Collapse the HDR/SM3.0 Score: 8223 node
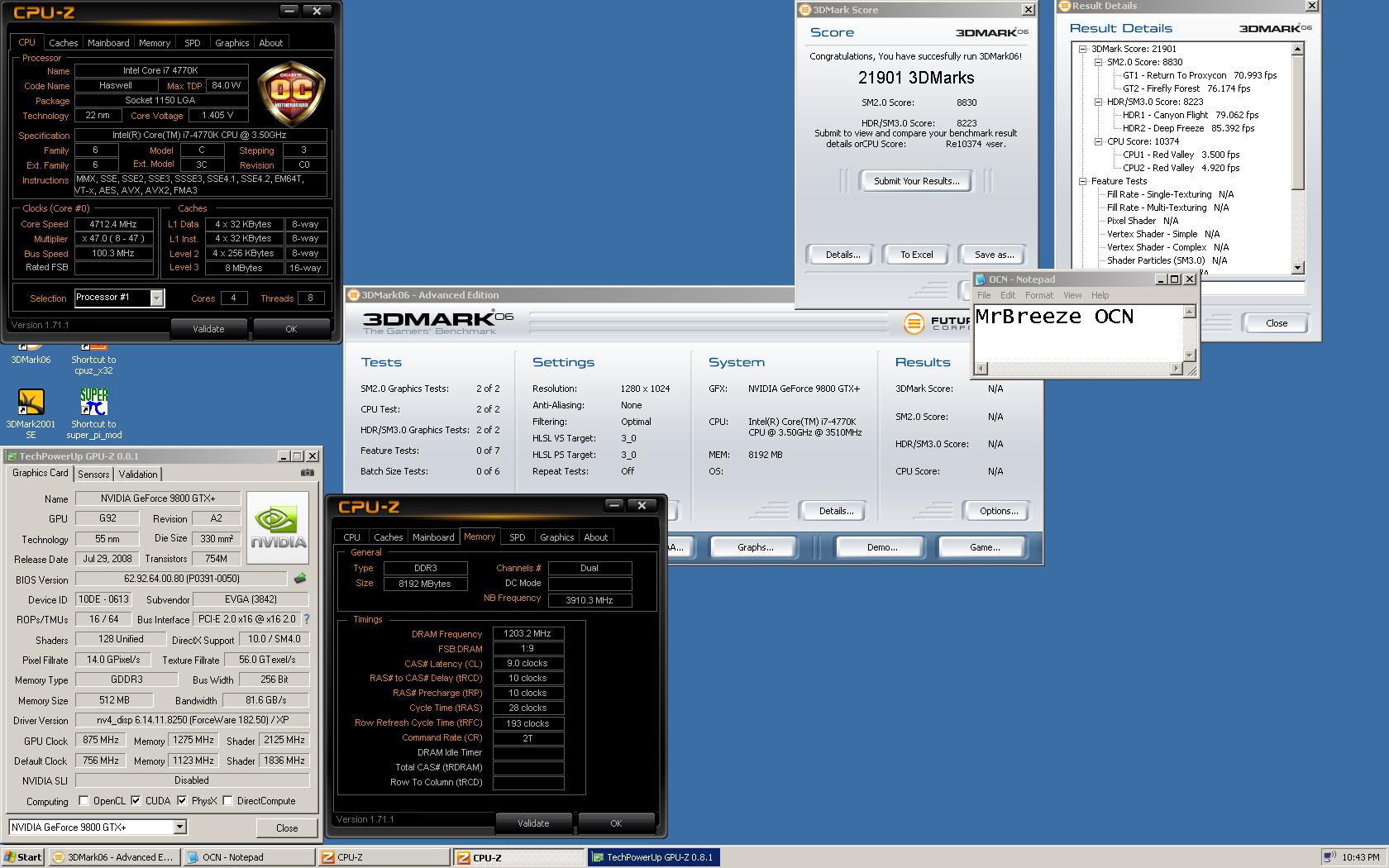Screen dimensions: 1389x868 [1098, 102]
